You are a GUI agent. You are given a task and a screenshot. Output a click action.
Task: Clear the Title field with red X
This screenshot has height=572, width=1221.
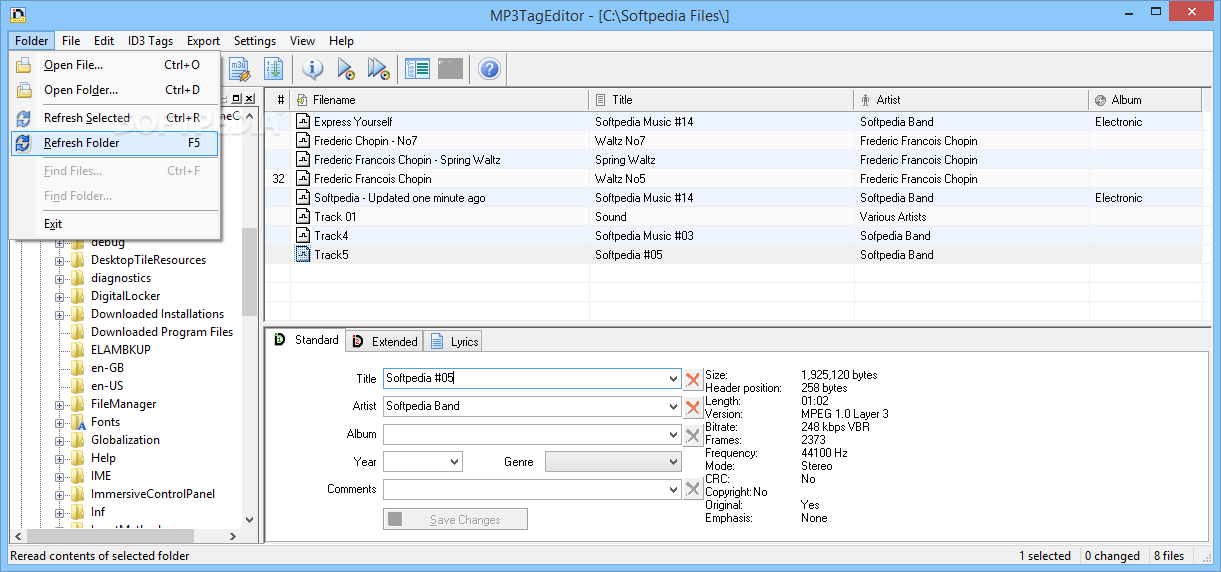(693, 379)
